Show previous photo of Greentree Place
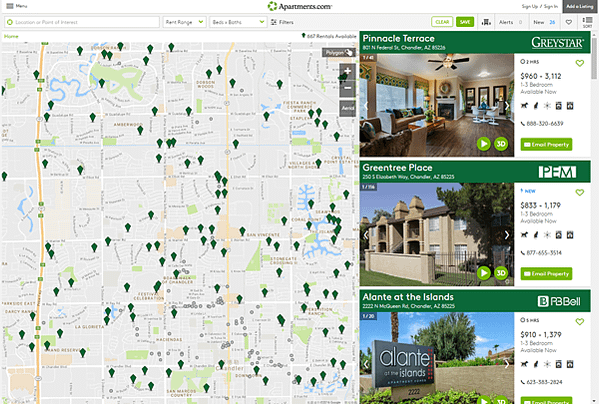Viewport: 599px width, 404px height. tap(366, 235)
